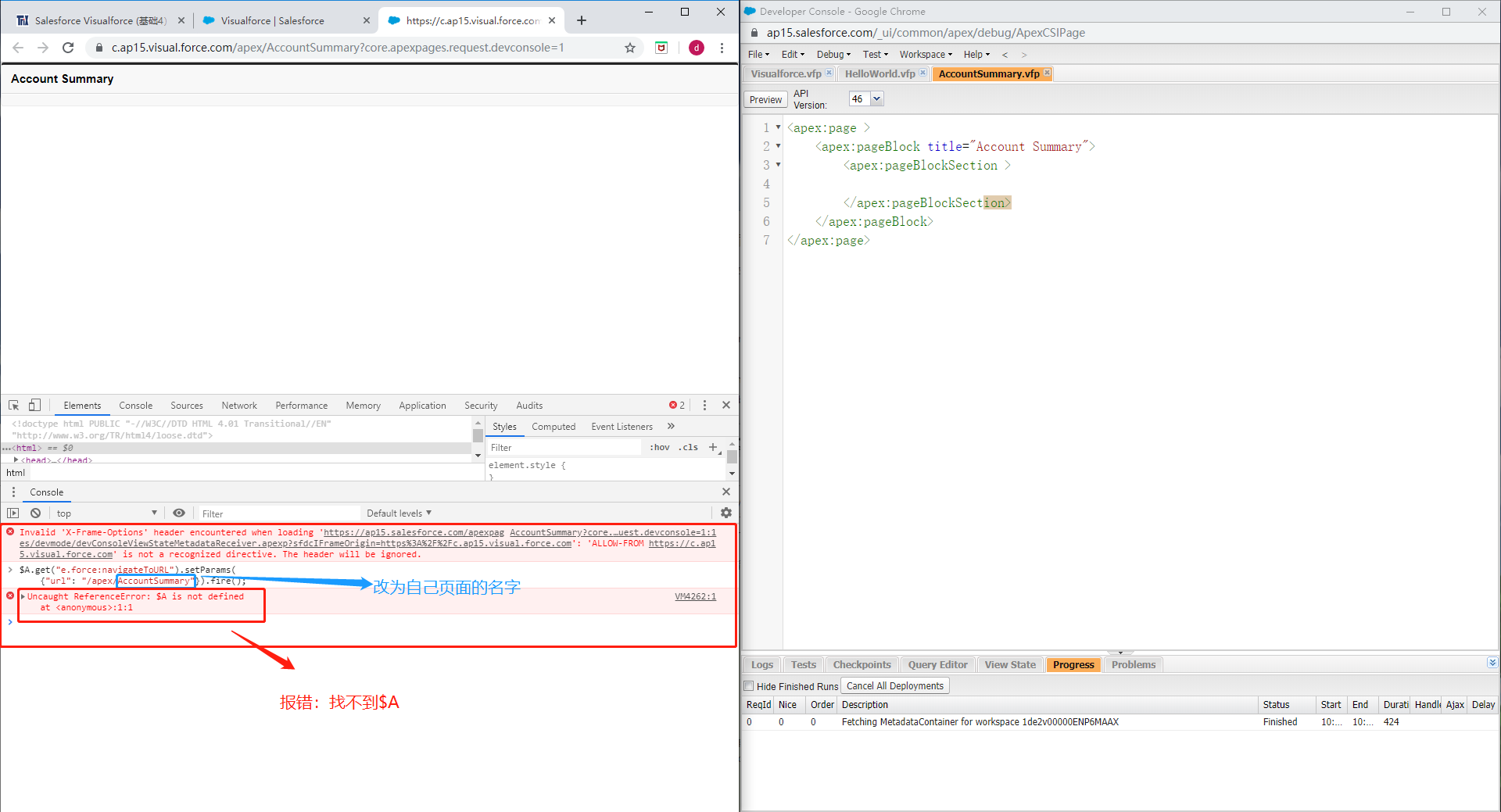Open the Workspace menu

(926, 55)
